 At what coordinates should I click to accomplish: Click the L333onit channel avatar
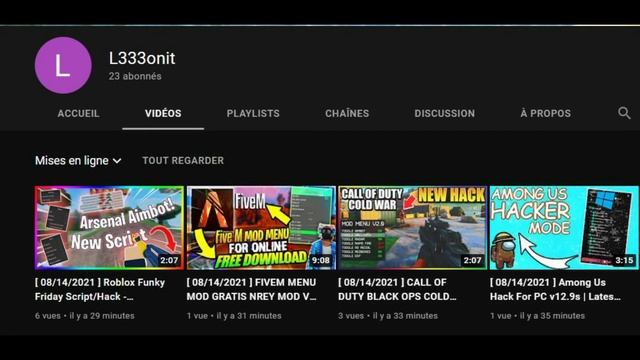[63, 65]
